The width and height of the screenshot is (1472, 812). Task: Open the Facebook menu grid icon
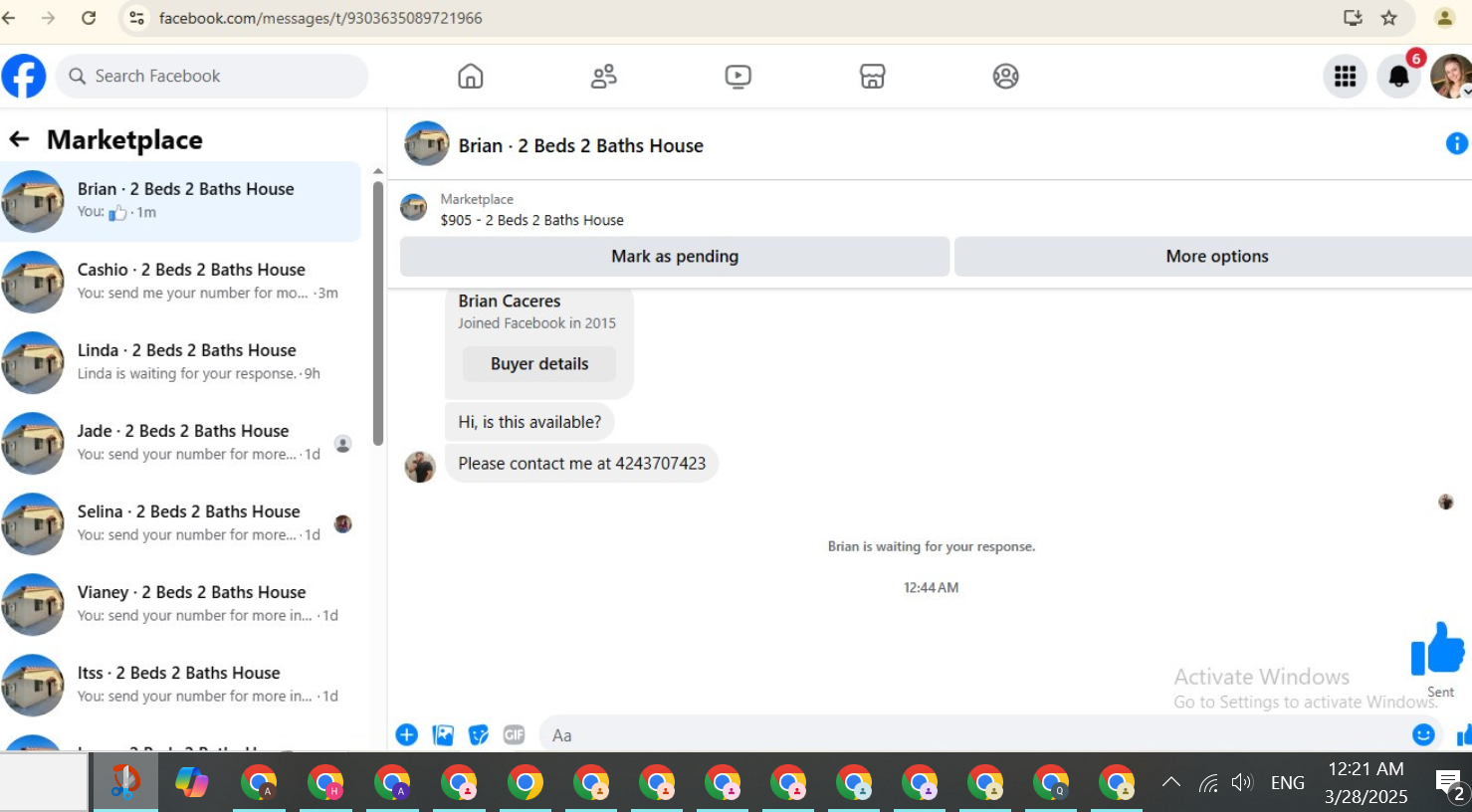click(x=1346, y=77)
